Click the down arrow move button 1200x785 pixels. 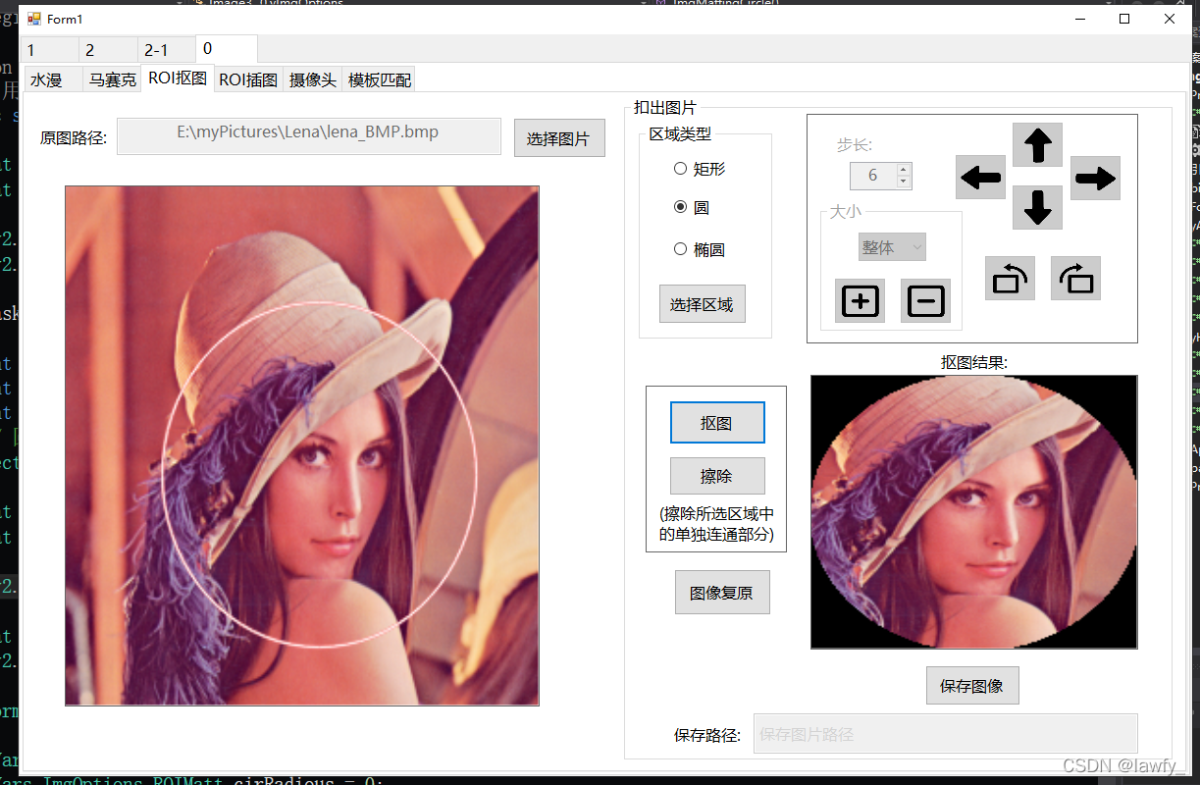(x=1037, y=208)
